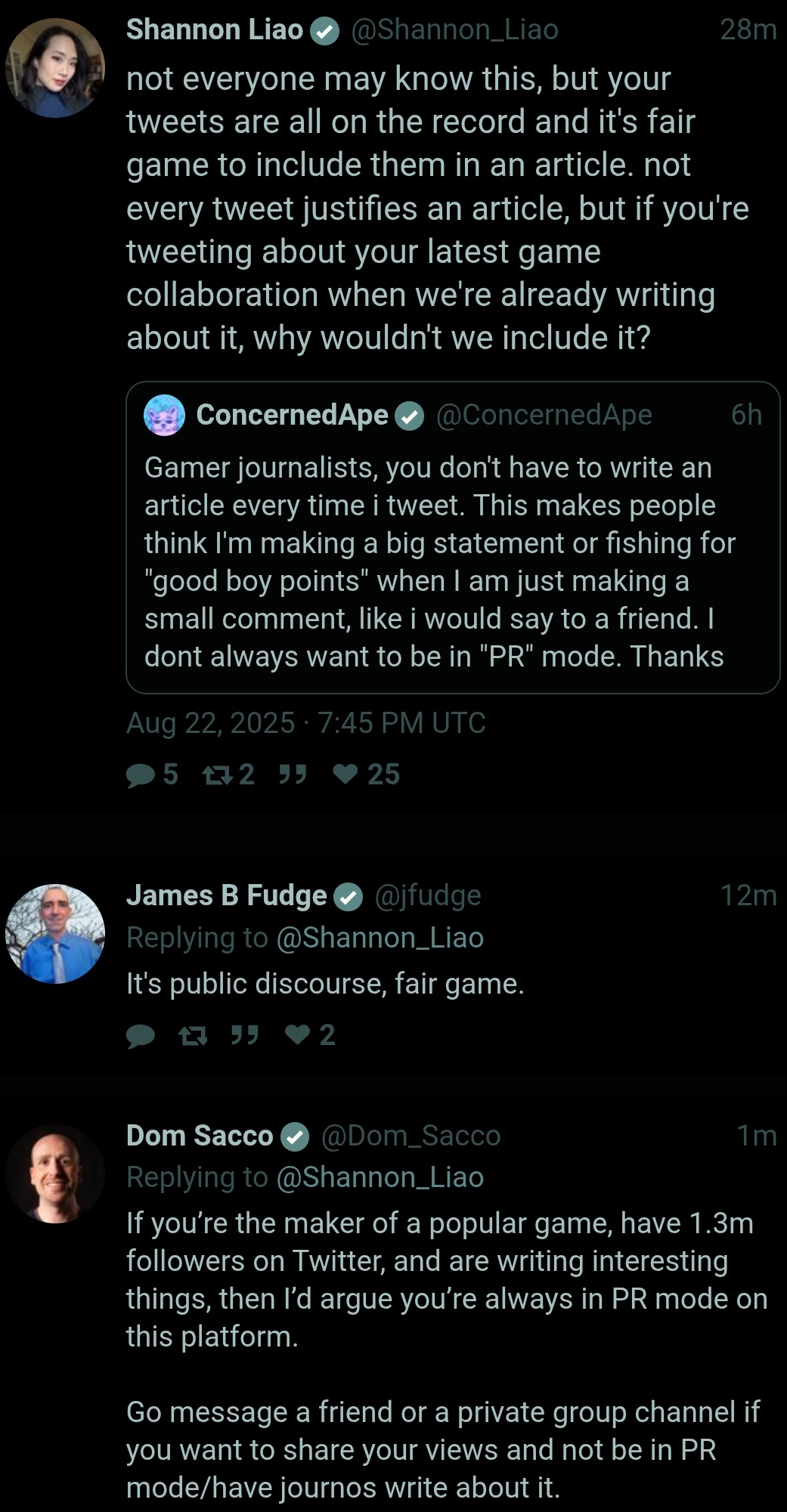Visit the @jfudge profile handle

click(427, 895)
